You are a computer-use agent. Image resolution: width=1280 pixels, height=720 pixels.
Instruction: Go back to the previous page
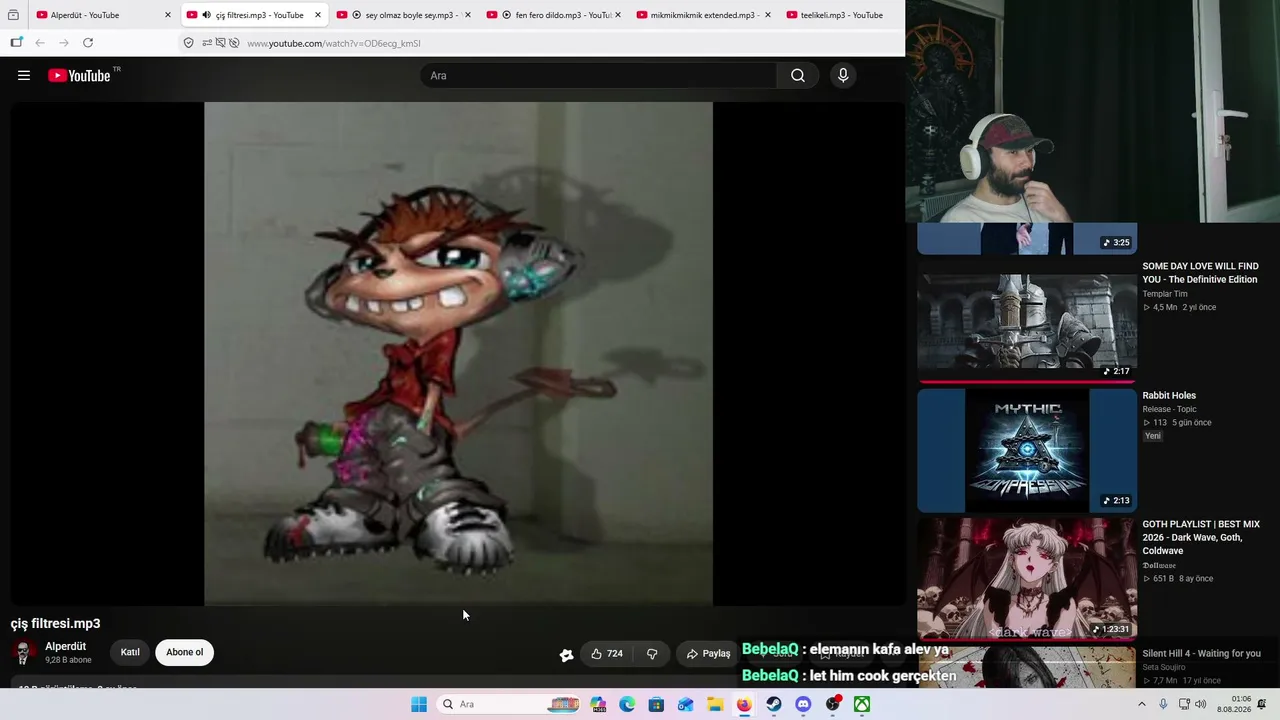[x=40, y=42]
